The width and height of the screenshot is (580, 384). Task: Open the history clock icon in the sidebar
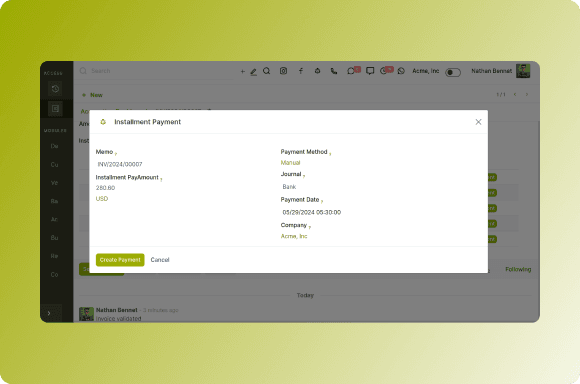(x=55, y=89)
